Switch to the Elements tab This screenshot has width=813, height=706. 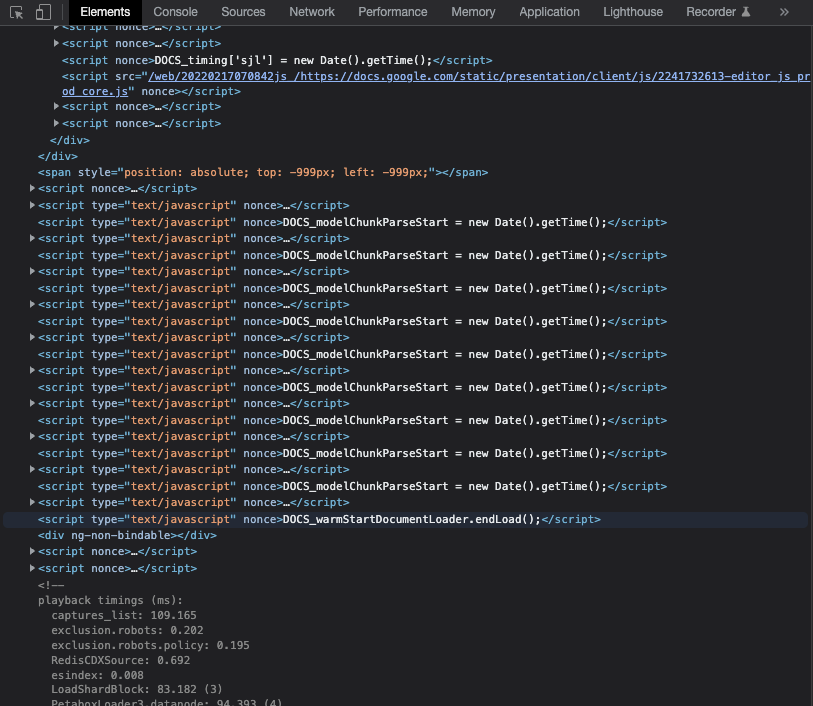click(105, 12)
